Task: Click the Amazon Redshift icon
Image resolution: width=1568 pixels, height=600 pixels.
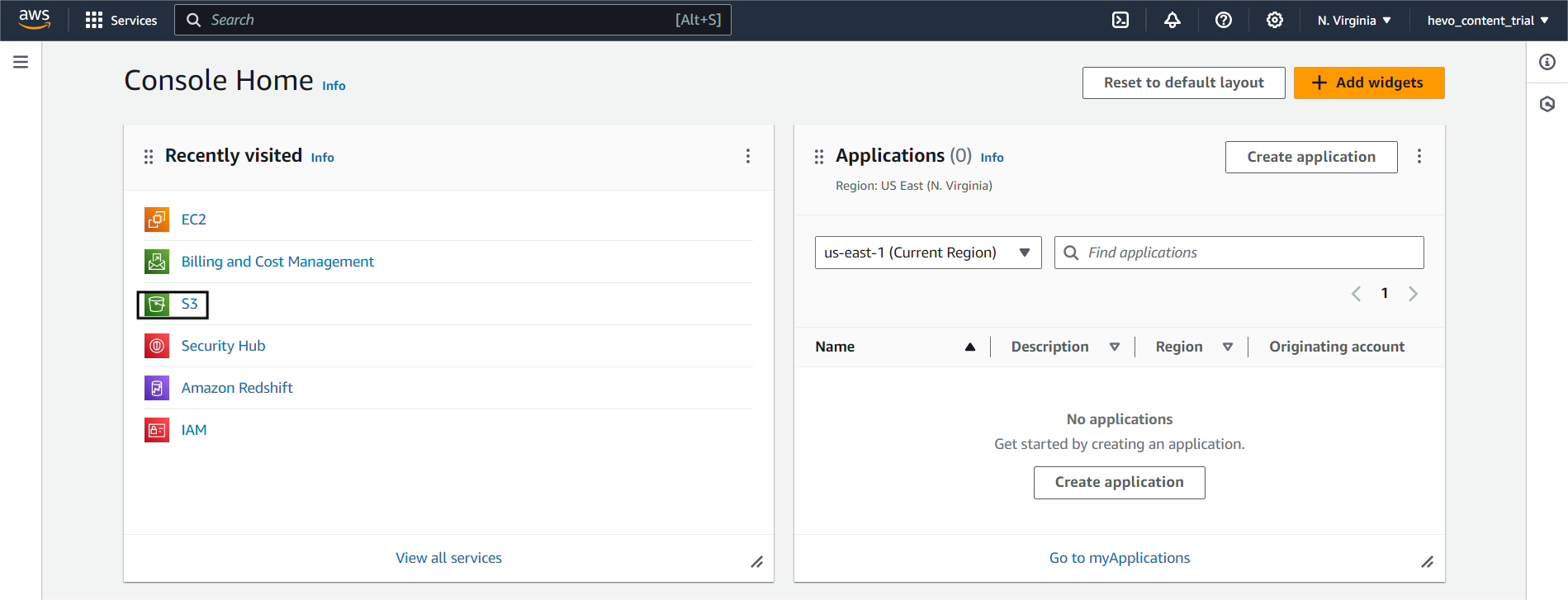Action: coord(157,388)
